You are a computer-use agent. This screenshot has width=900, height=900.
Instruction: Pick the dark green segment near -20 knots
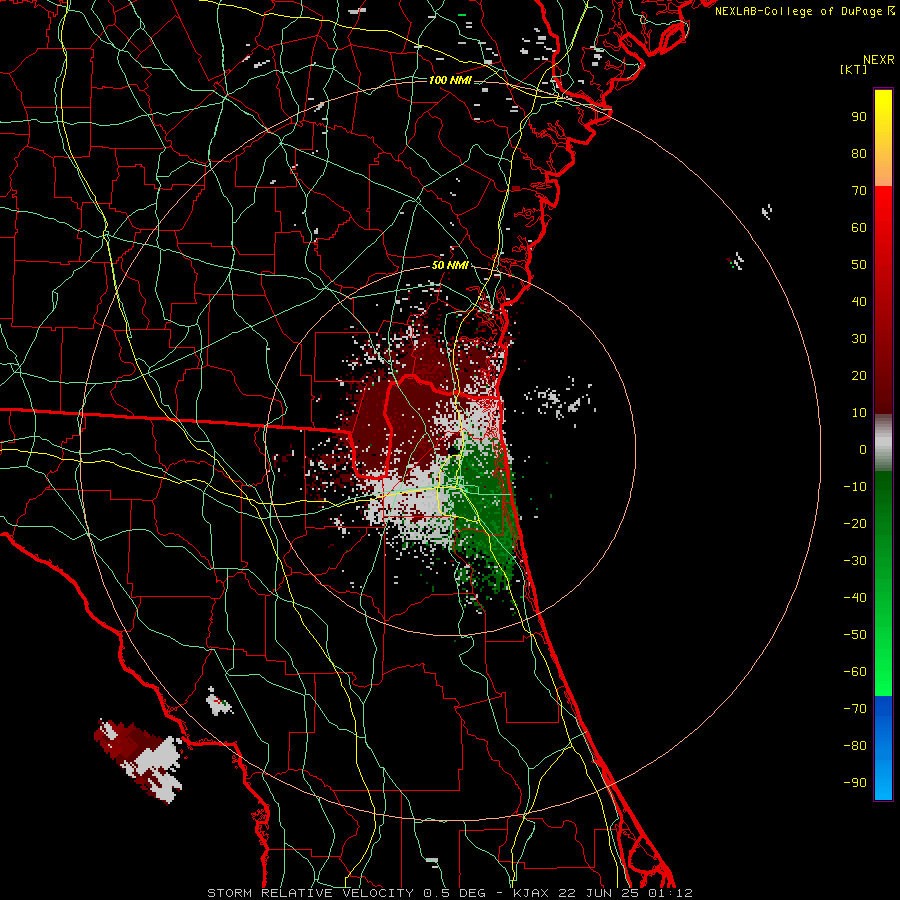(883, 517)
